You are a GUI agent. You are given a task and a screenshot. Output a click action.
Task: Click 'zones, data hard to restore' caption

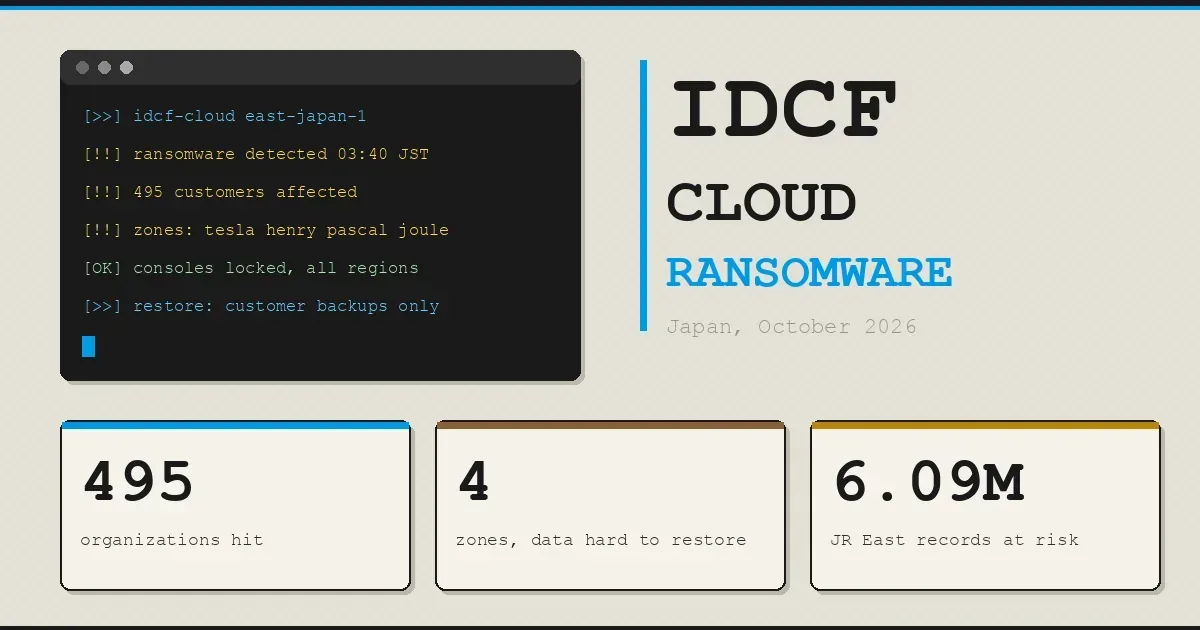pos(601,540)
